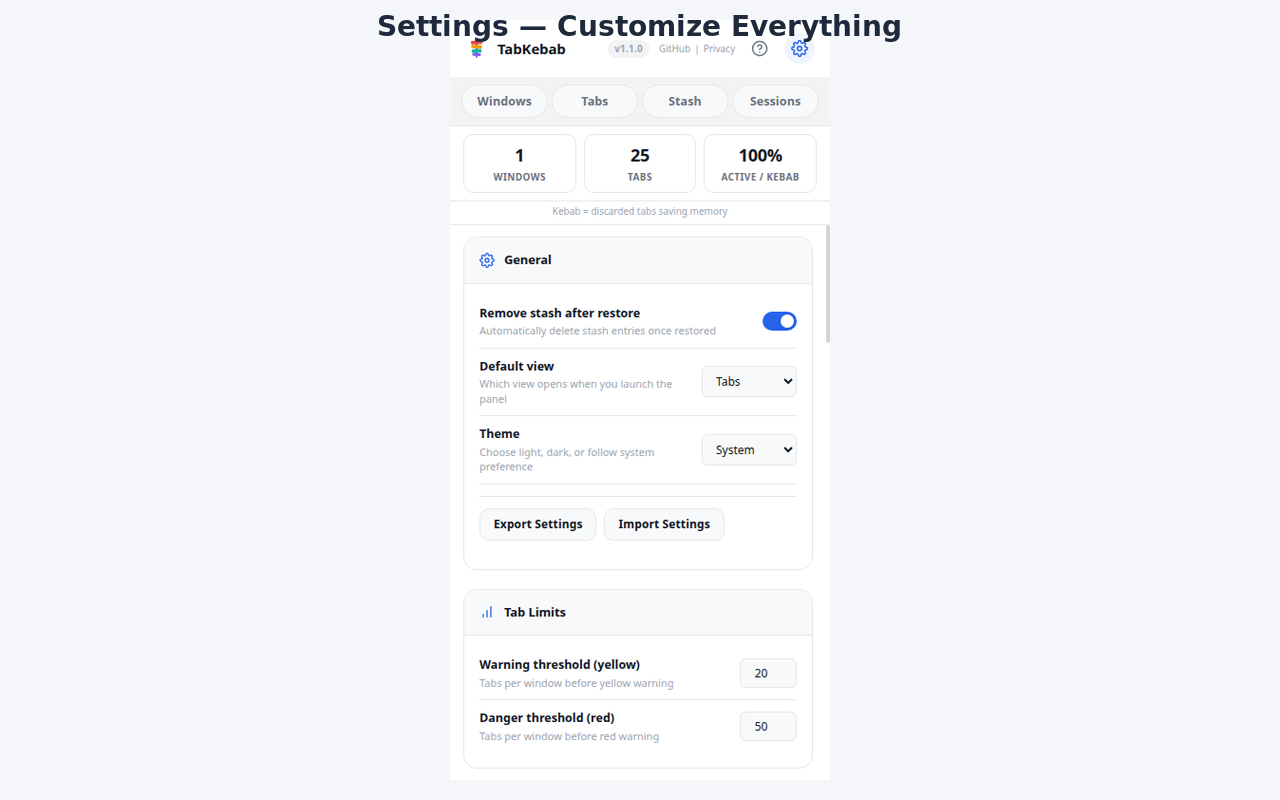
Task: Click the TabKebab kebab logo icon
Action: pyautogui.click(x=476, y=48)
